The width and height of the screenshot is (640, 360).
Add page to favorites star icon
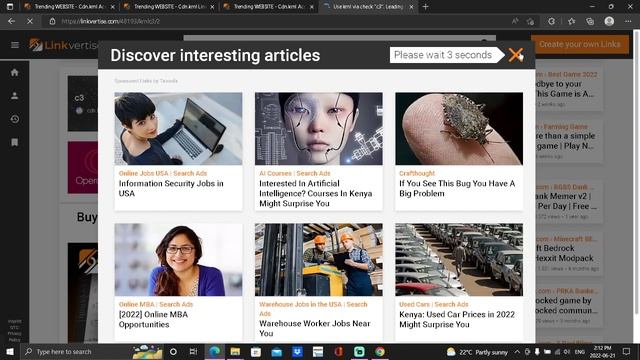(x=530, y=21)
